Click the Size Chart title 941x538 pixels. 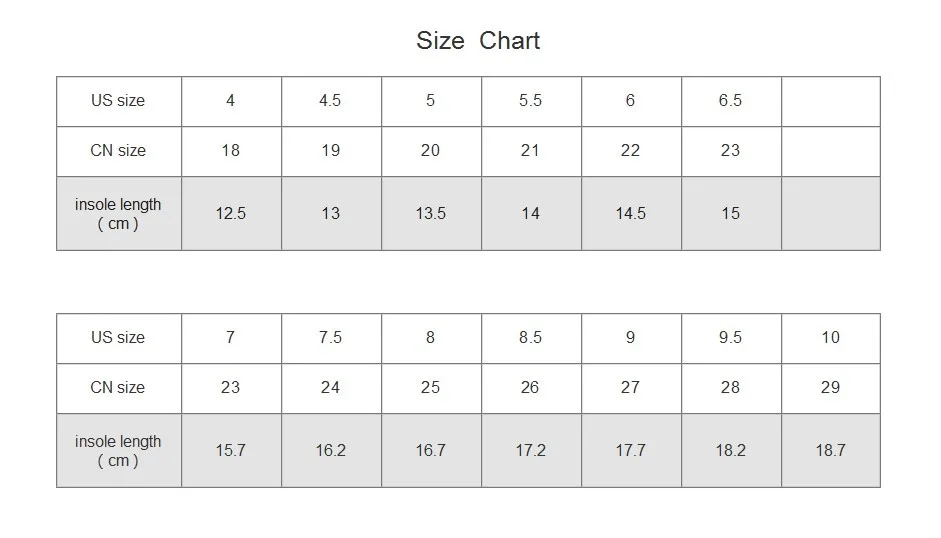coord(478,41)
